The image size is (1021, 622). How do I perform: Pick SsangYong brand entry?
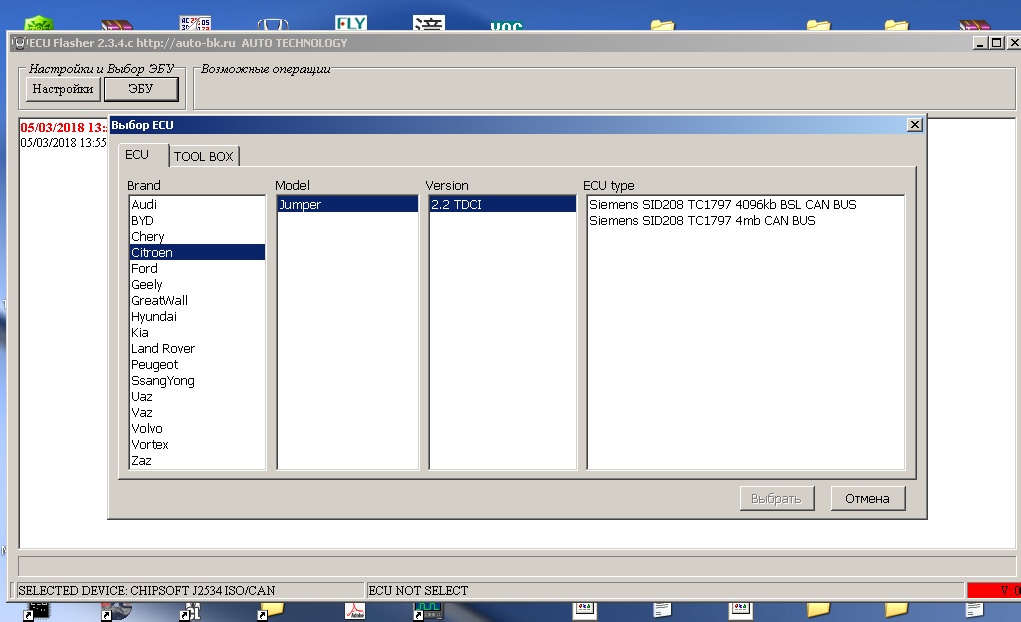(x=197, y=380)
